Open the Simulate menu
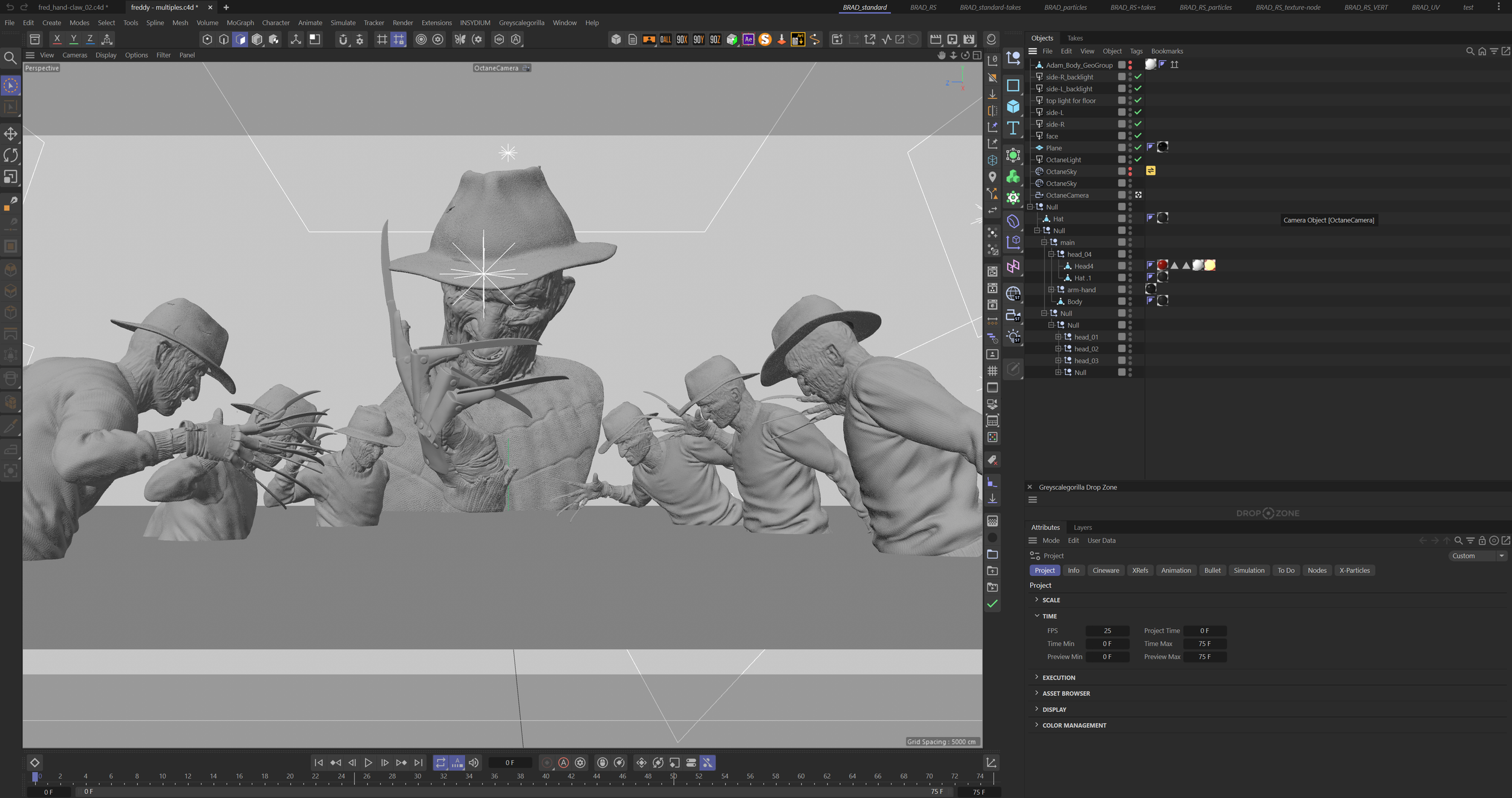The height and width of the screenshot is (798, 1512). point(343,23)
